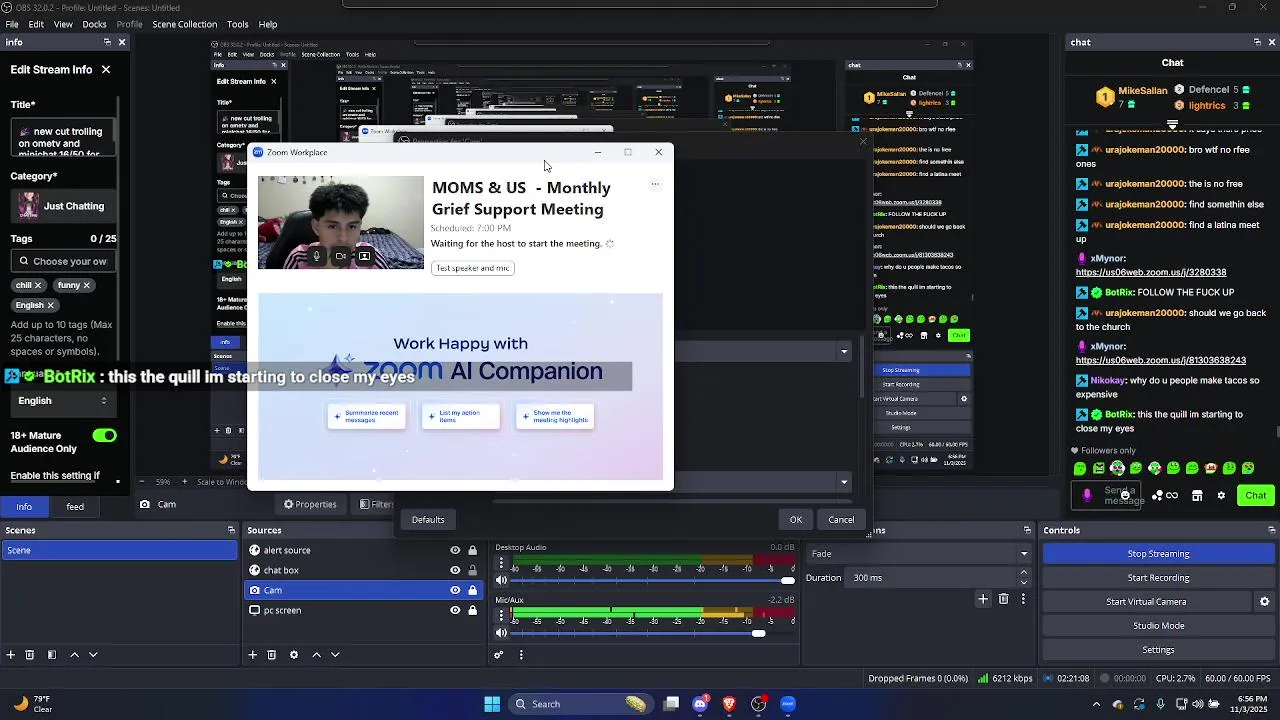Undock the Info panel icon
Screen dimensions: 1280x720
pos(107,42)
